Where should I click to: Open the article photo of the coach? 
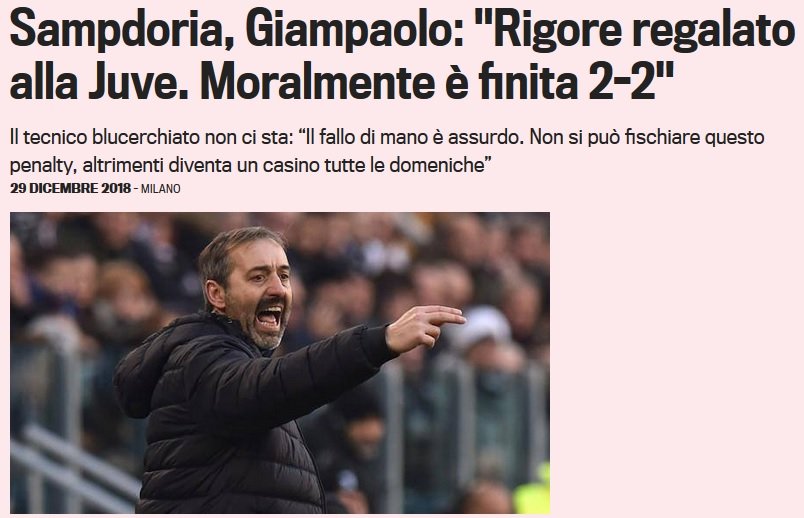click(280, 363)
